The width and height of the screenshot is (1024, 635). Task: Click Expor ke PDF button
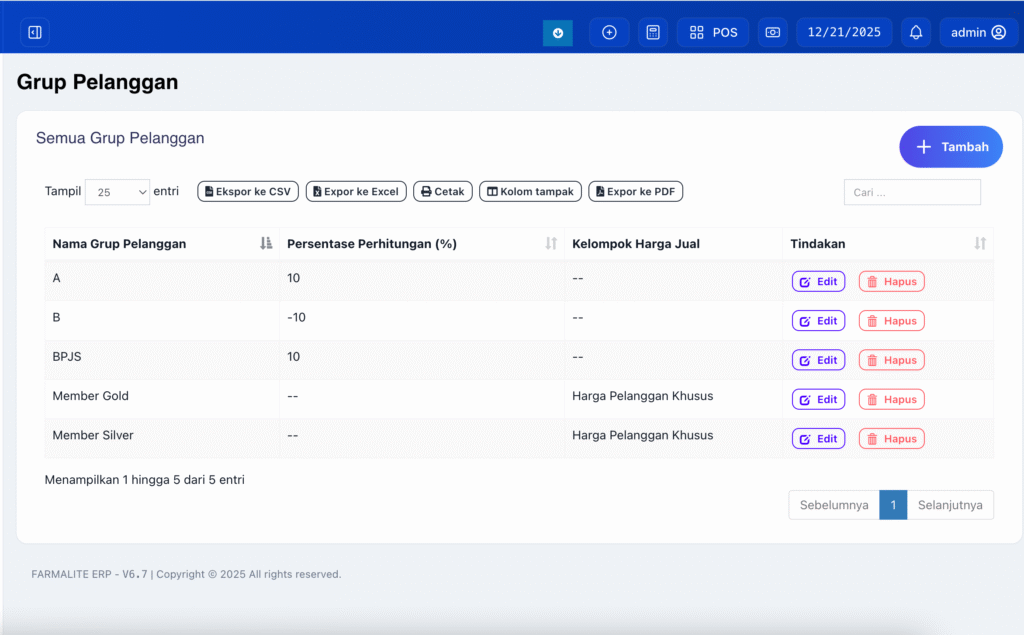click(635, 192)
